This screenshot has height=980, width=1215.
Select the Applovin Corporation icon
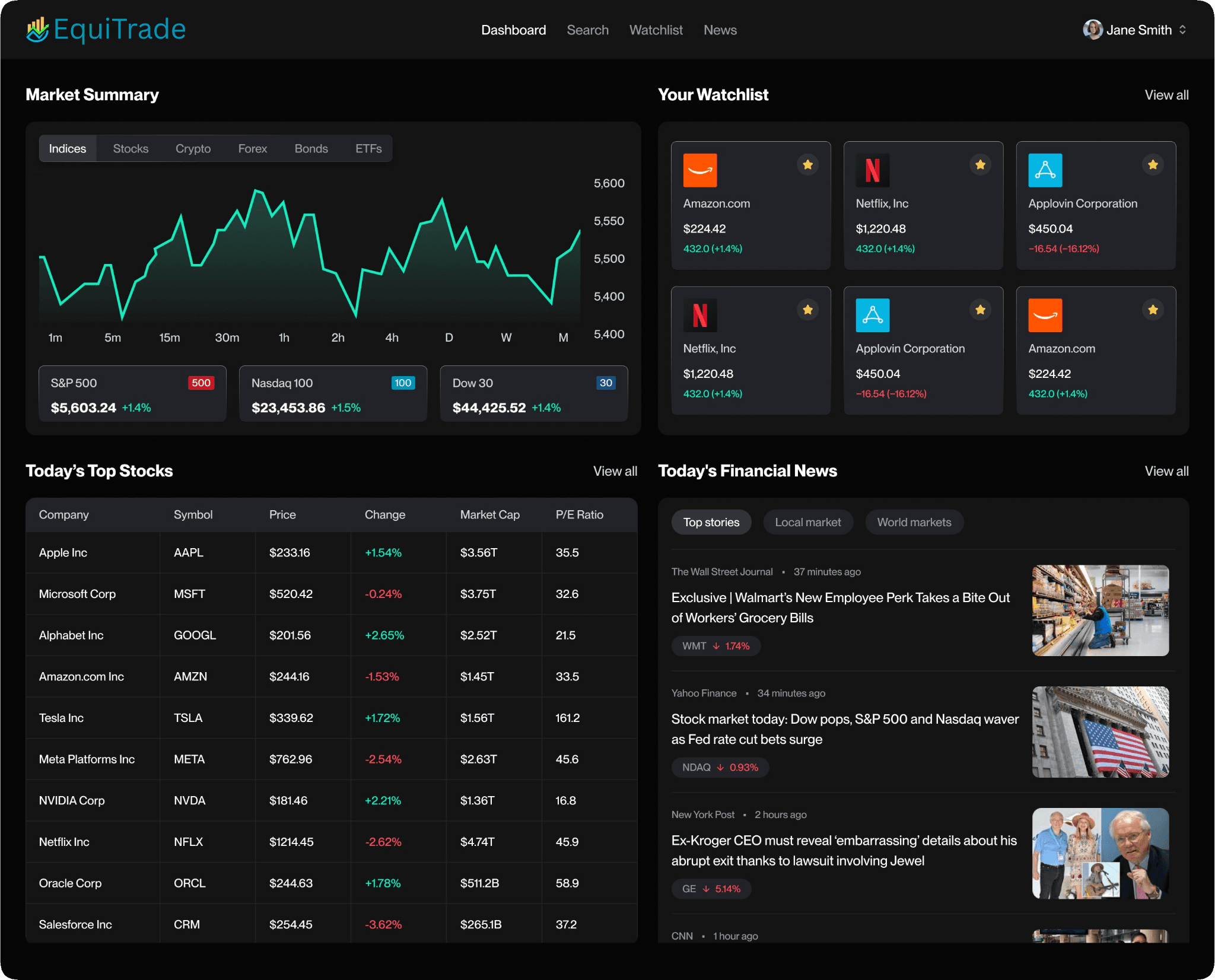click(1046, 170)
